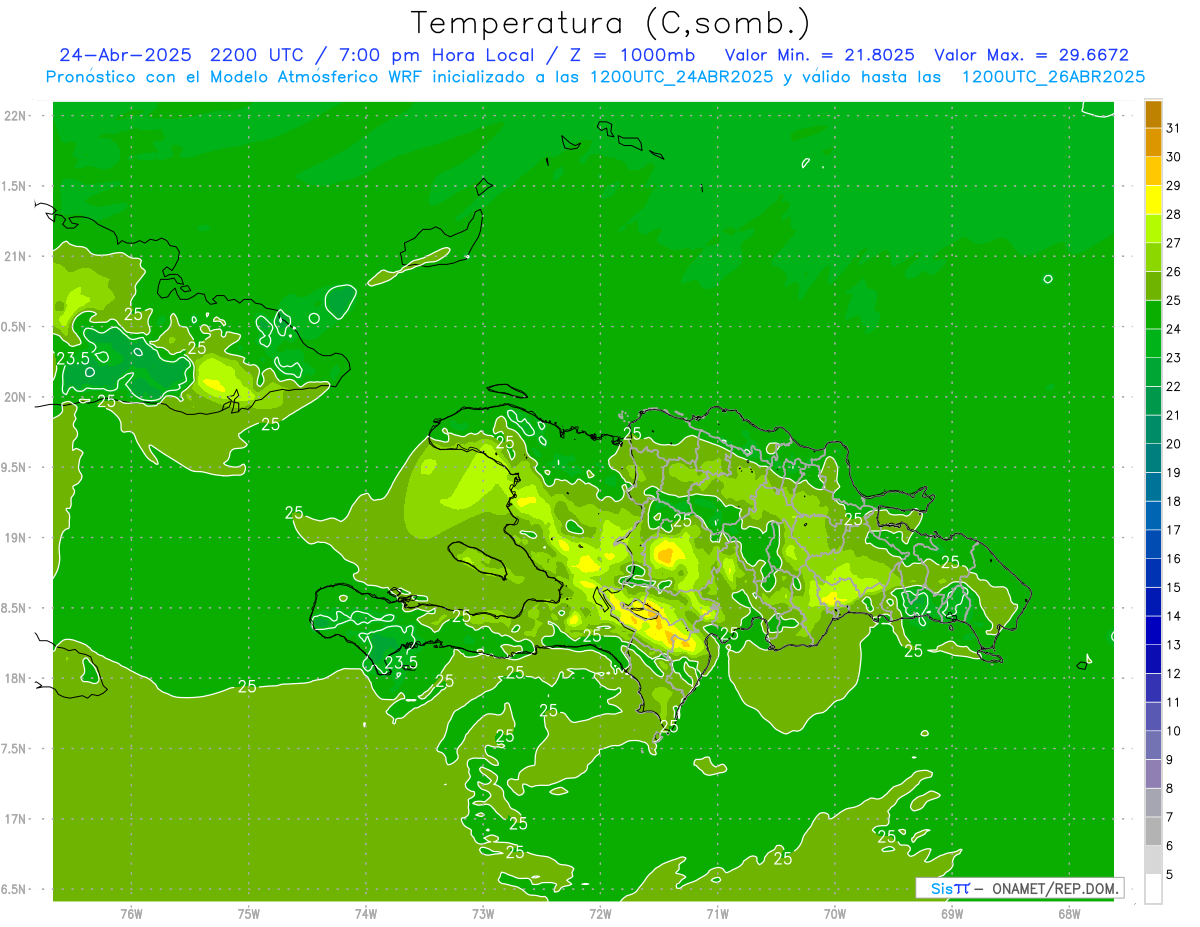The image size is (1200, 927).
Task: Click the '71W' longitude label
Action: tap(717, 913)
